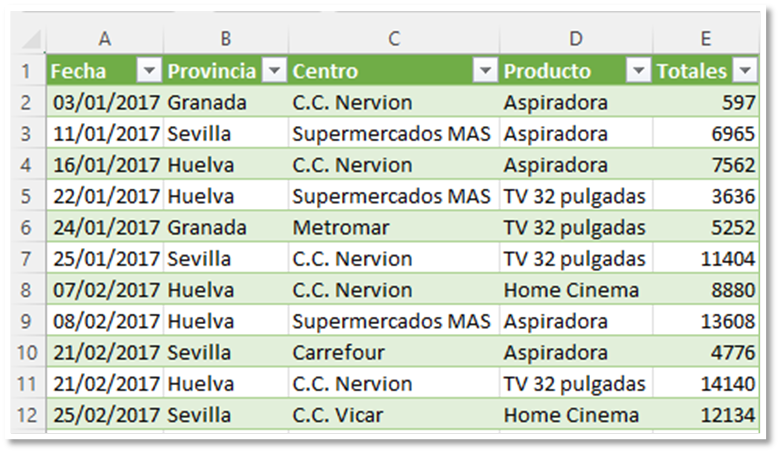Image resolution: width=779 pixels, height=452 pixels.
Task: Open the Fecha column filter dropdown
Action: coord(148,71)
